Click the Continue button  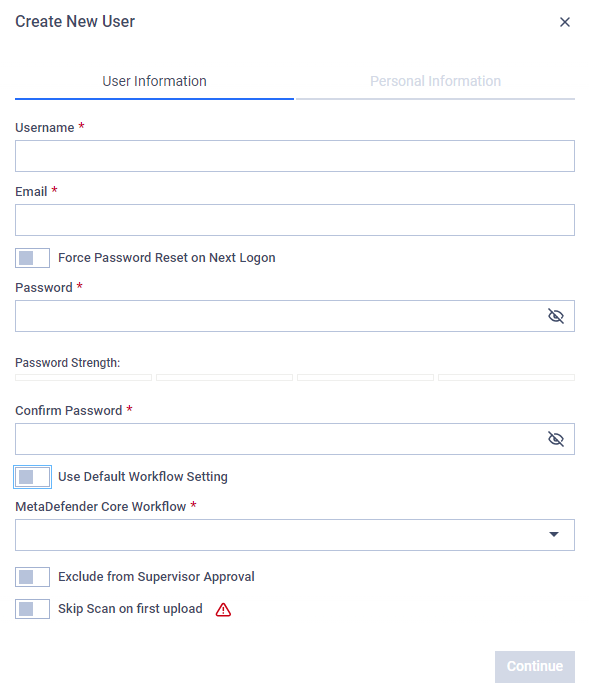(x=535, y=666)
